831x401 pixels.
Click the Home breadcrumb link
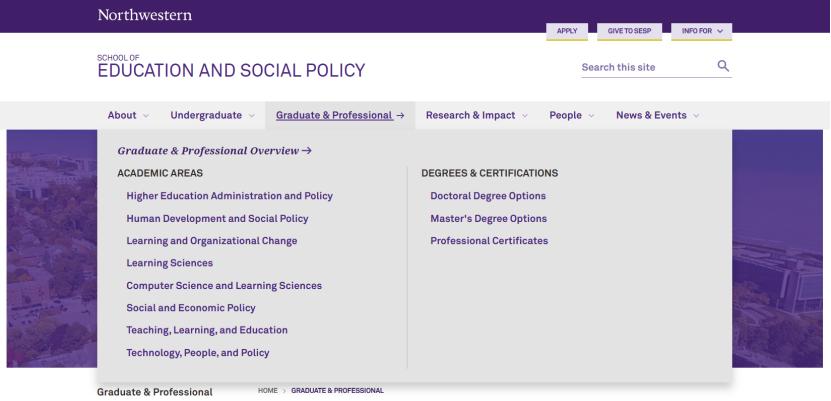pos(267,390)
